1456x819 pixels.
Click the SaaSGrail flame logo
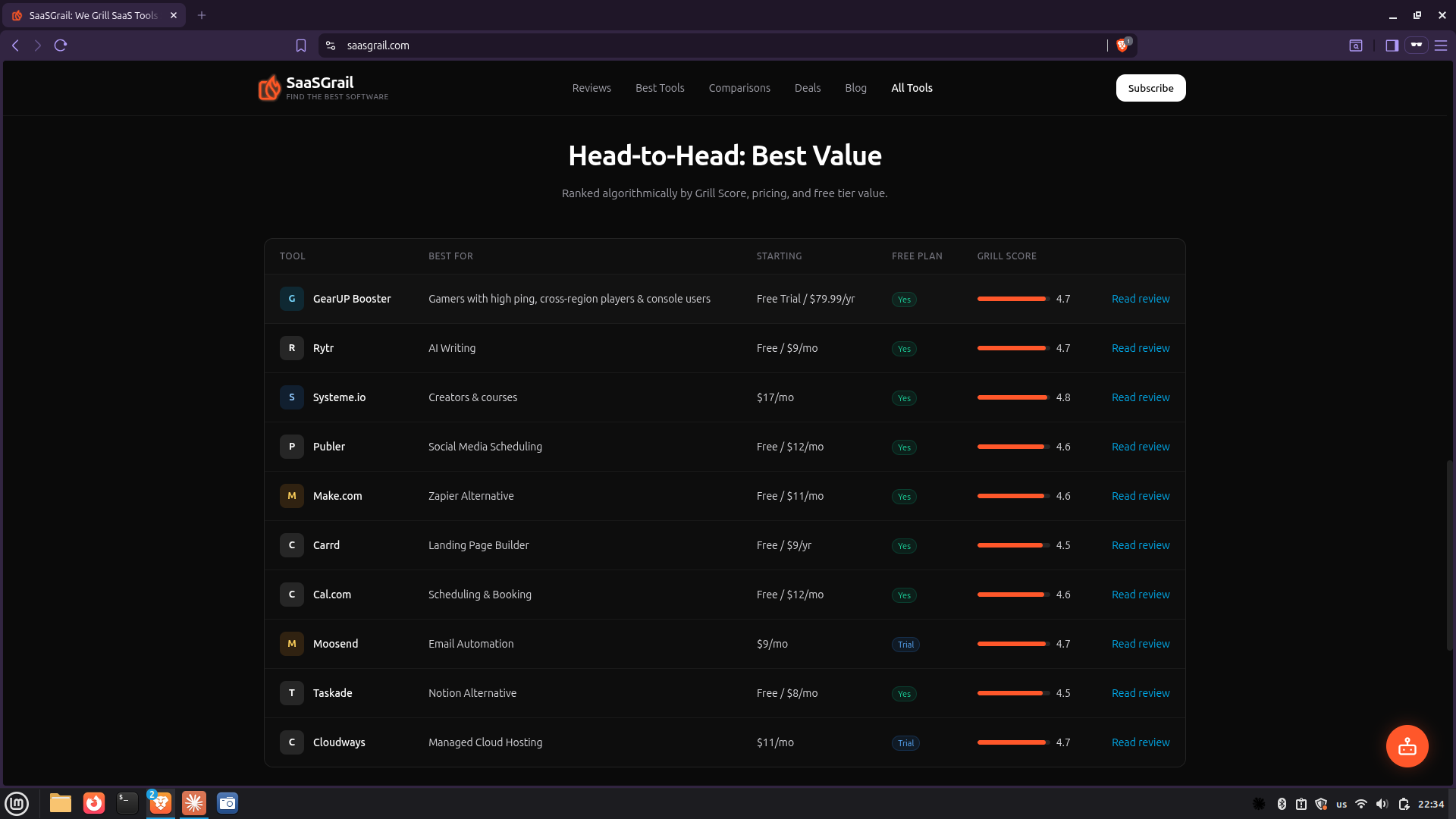(x=269, y=88)
